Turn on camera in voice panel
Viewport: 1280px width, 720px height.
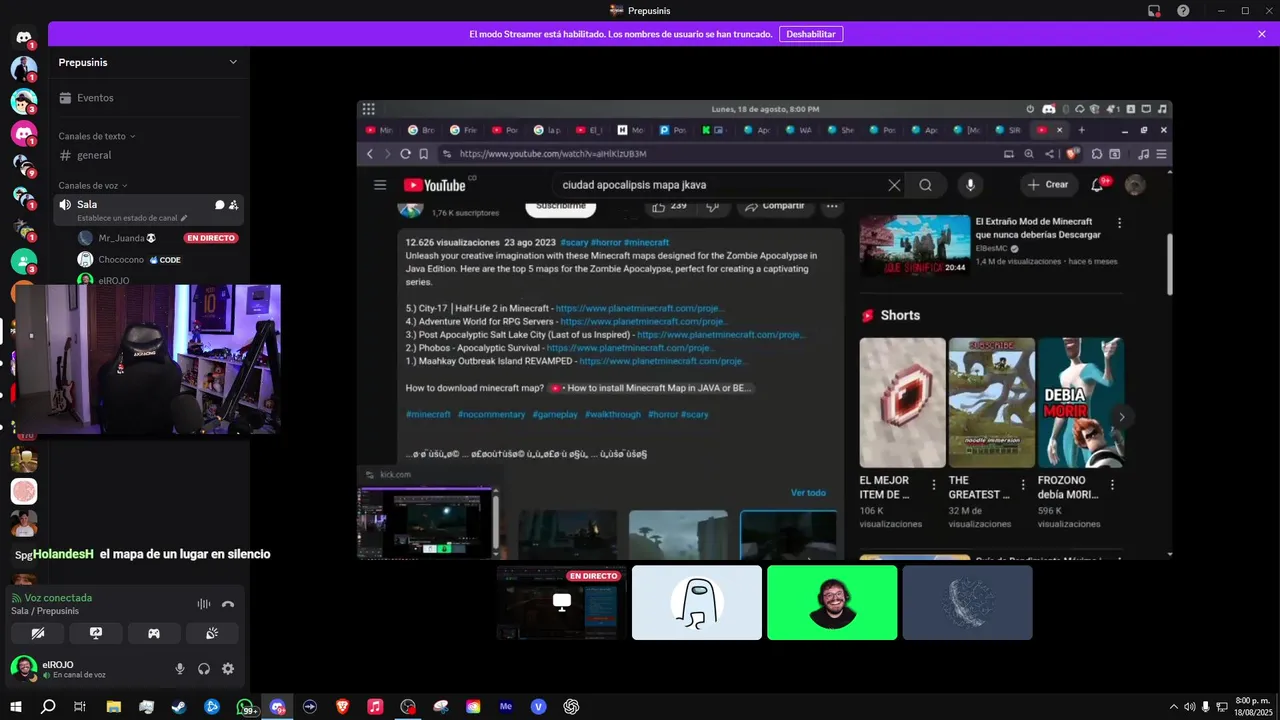click(x=38, y=633)
